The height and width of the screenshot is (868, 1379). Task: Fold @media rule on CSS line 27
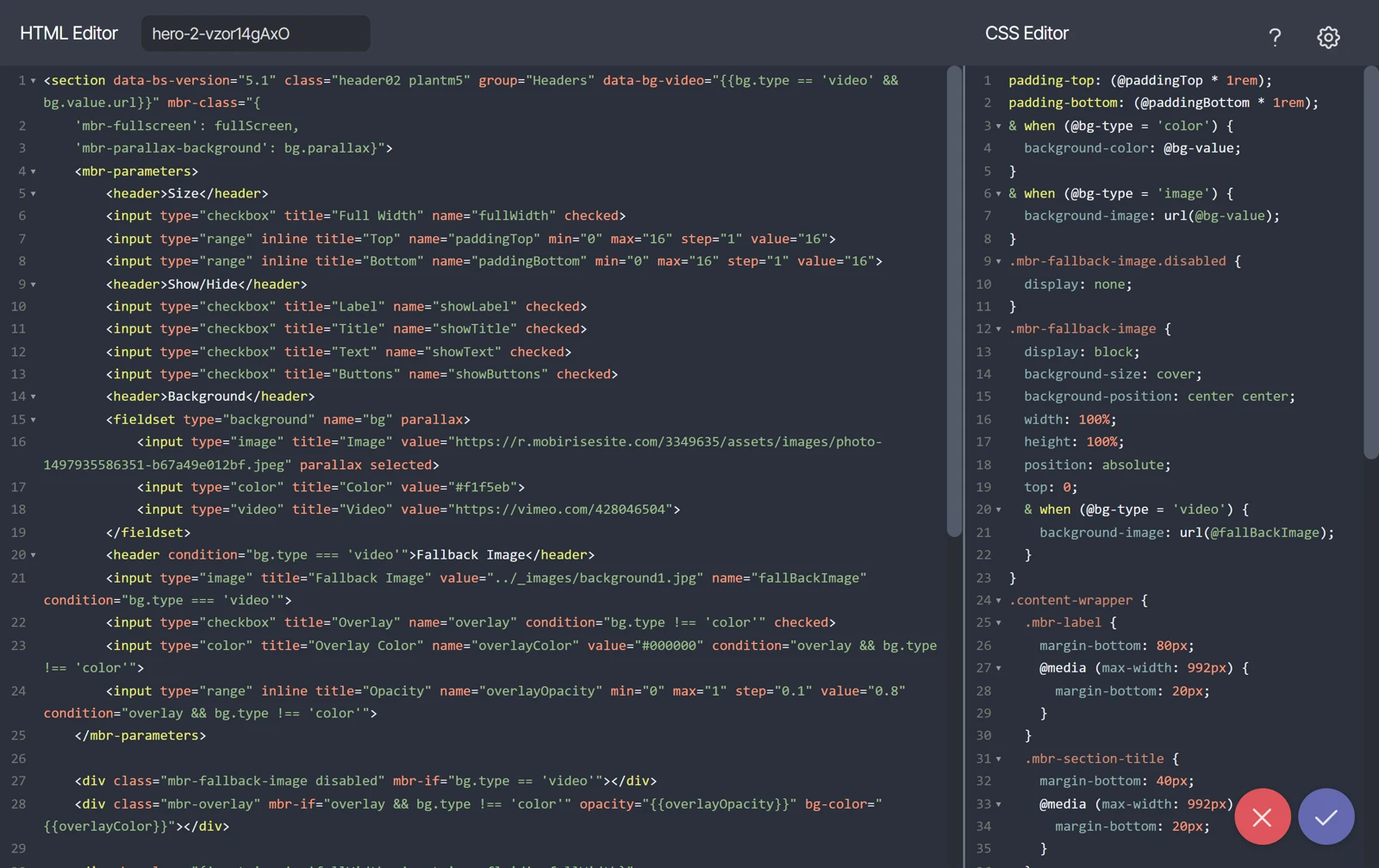coord(999,668)
